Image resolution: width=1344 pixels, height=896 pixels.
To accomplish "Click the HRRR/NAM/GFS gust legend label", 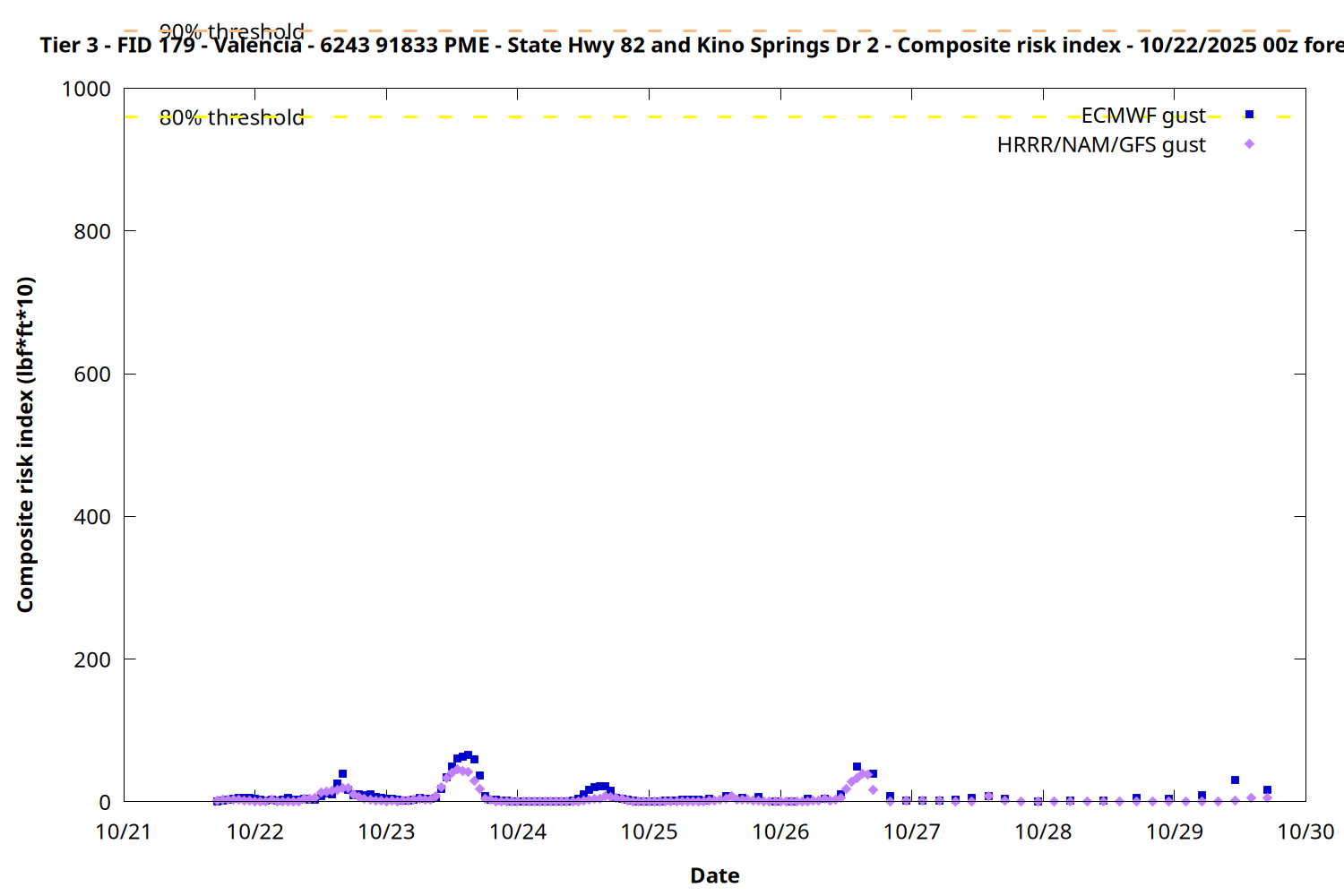I will click(1100, 145).
